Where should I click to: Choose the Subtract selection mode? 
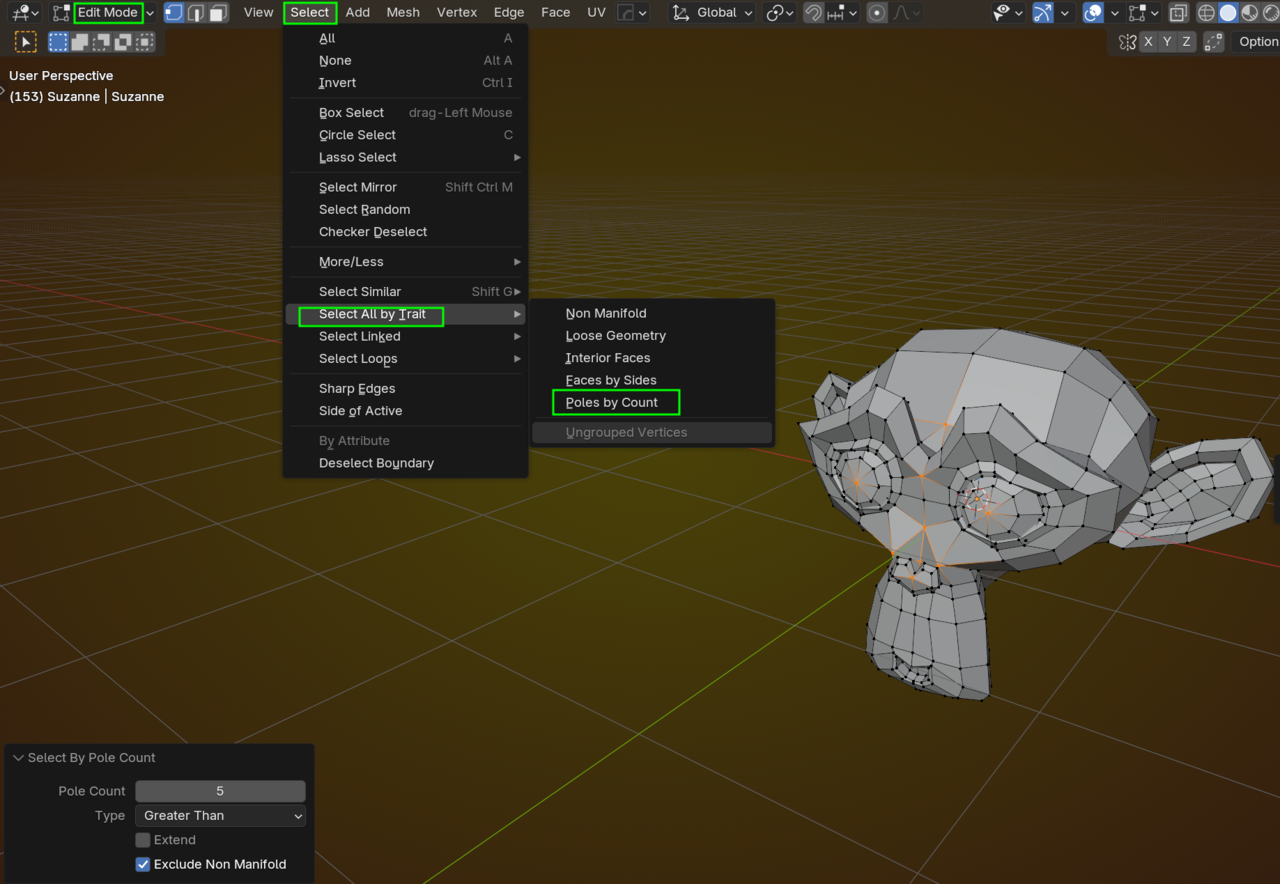[102, 42]
